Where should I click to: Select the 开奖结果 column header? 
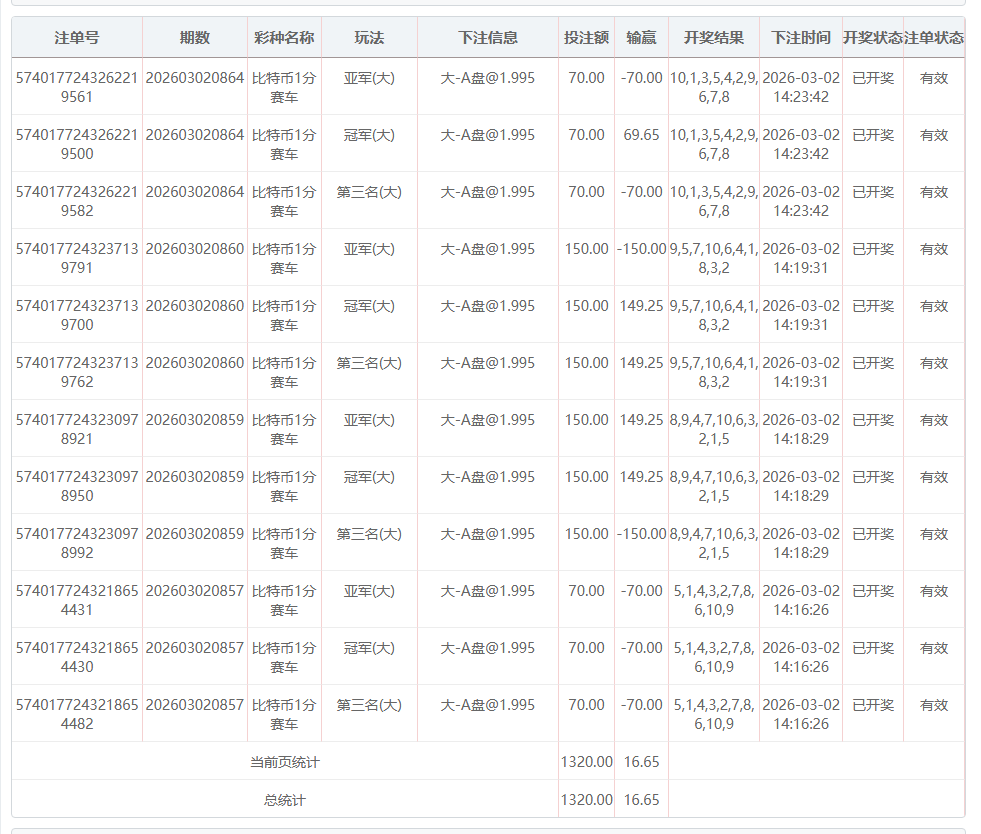713,38
